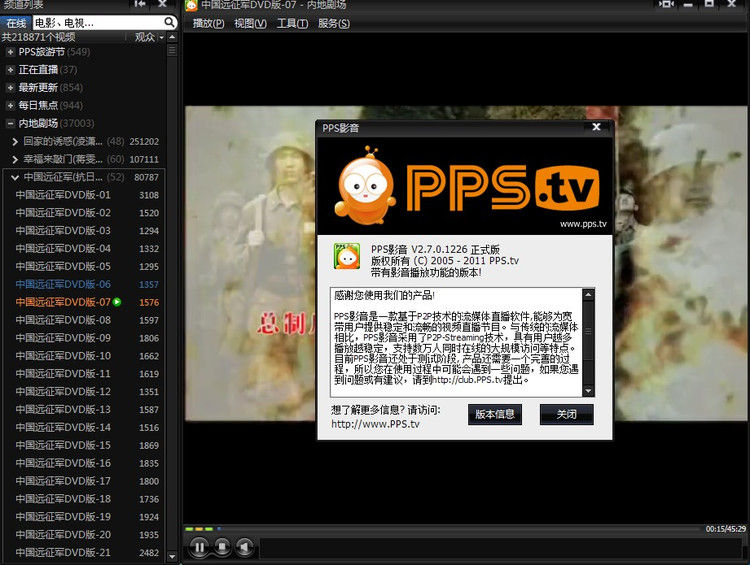Open the http://www.PPS.tv link
The image size is (750, 565).
click(375, 424)
